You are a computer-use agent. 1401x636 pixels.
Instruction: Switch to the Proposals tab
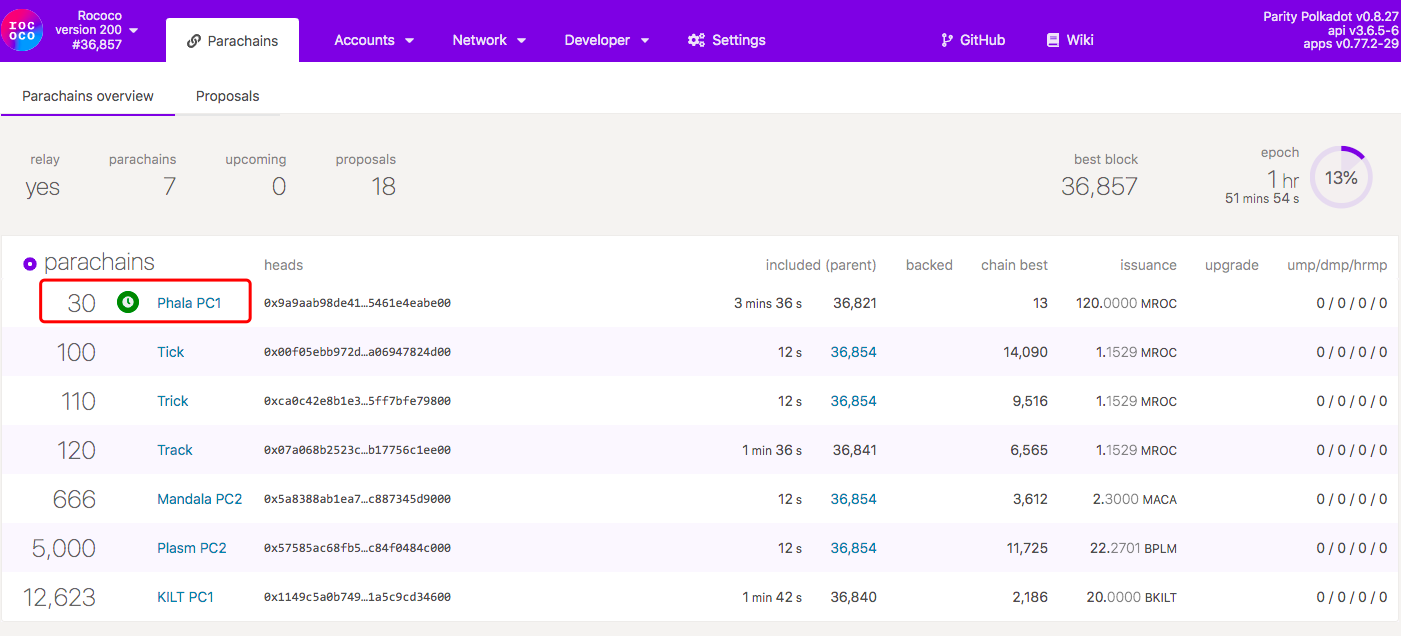(x=227, y=96)
